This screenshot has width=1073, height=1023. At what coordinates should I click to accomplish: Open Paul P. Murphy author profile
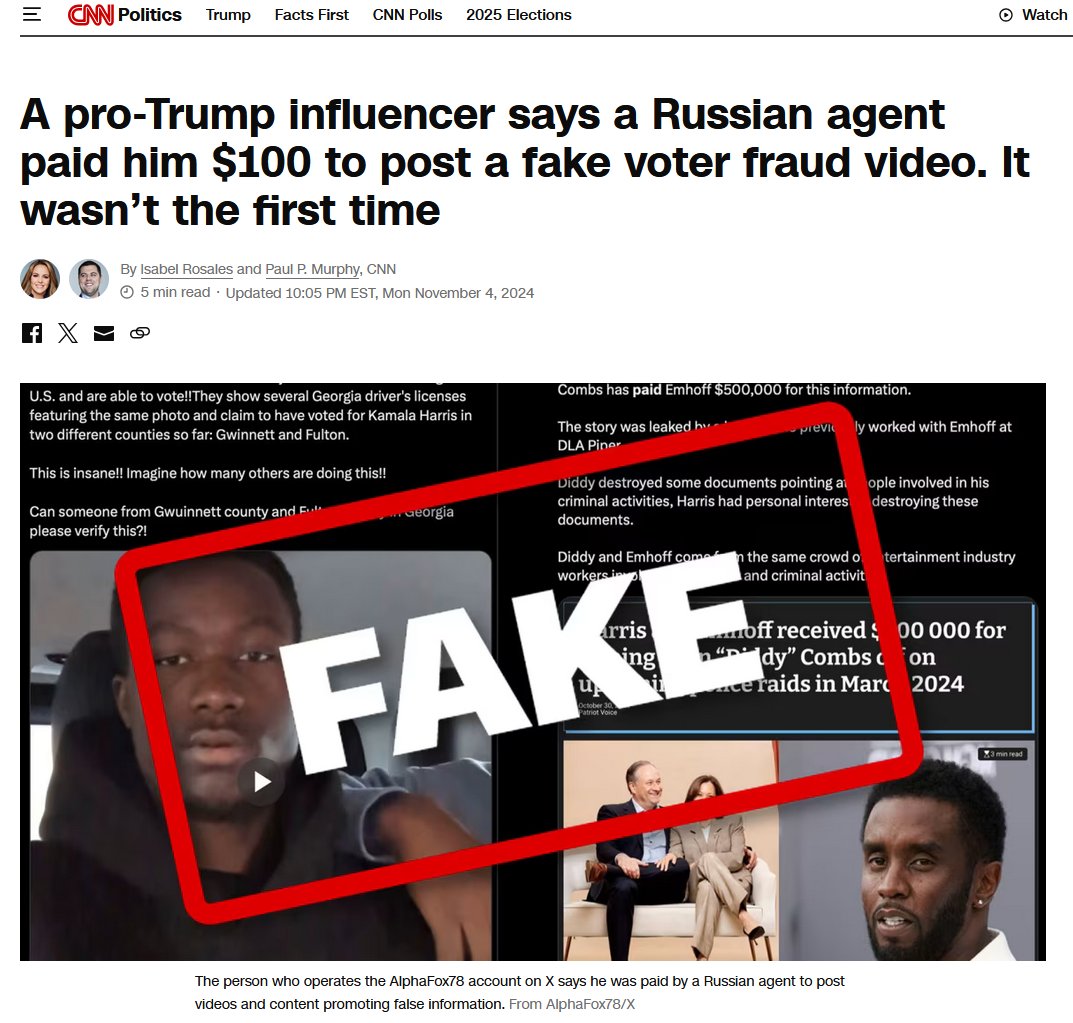coord(313,270)
